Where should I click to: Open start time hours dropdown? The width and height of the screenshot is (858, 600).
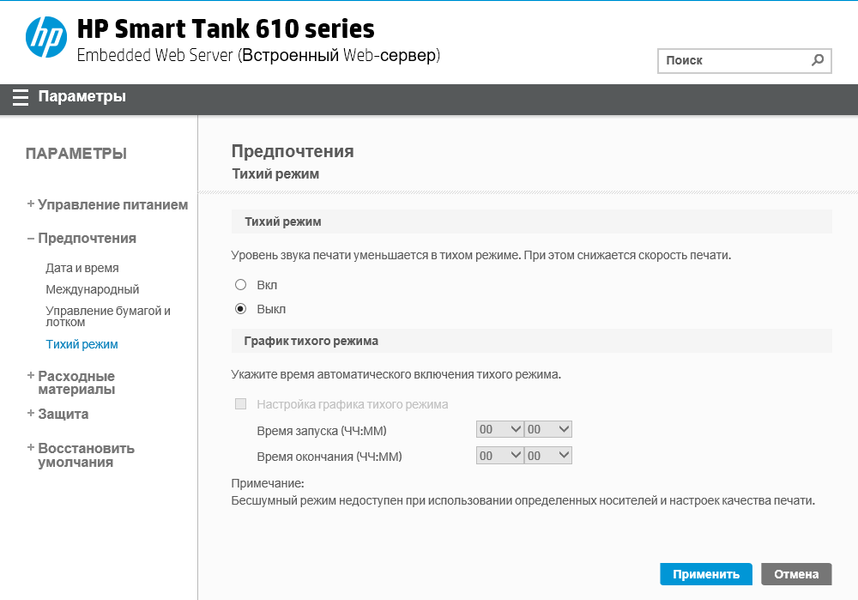click(500, 429)
